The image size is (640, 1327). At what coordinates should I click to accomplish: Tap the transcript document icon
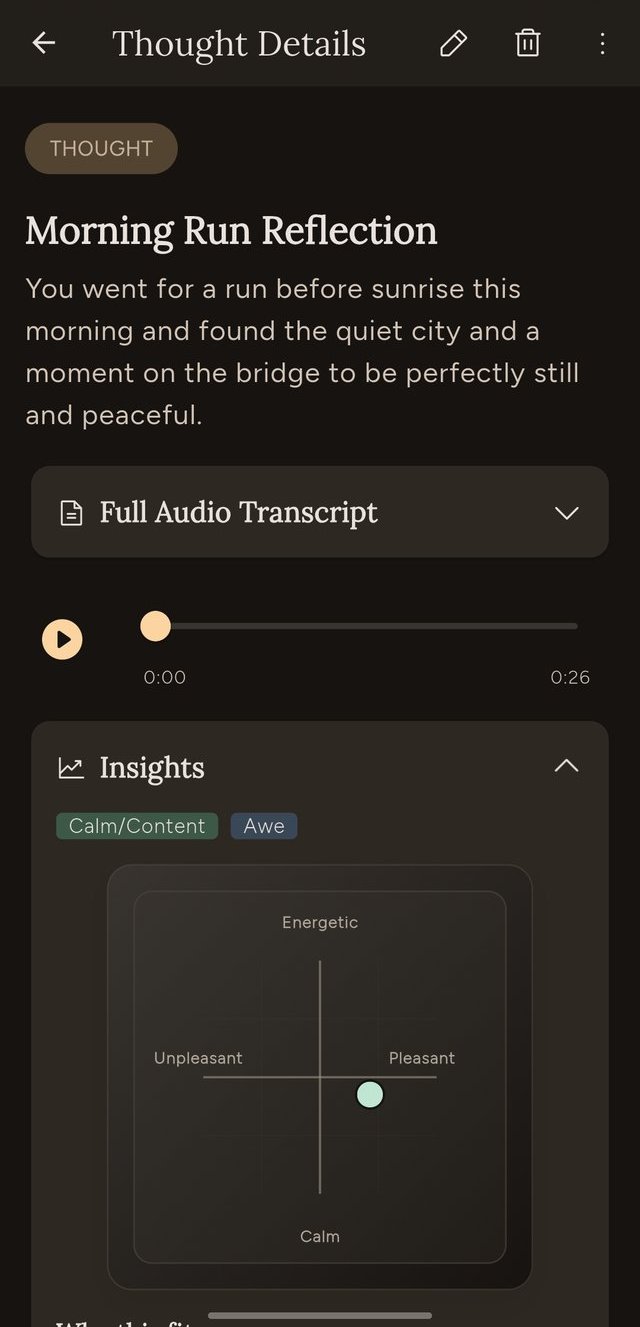69,511
